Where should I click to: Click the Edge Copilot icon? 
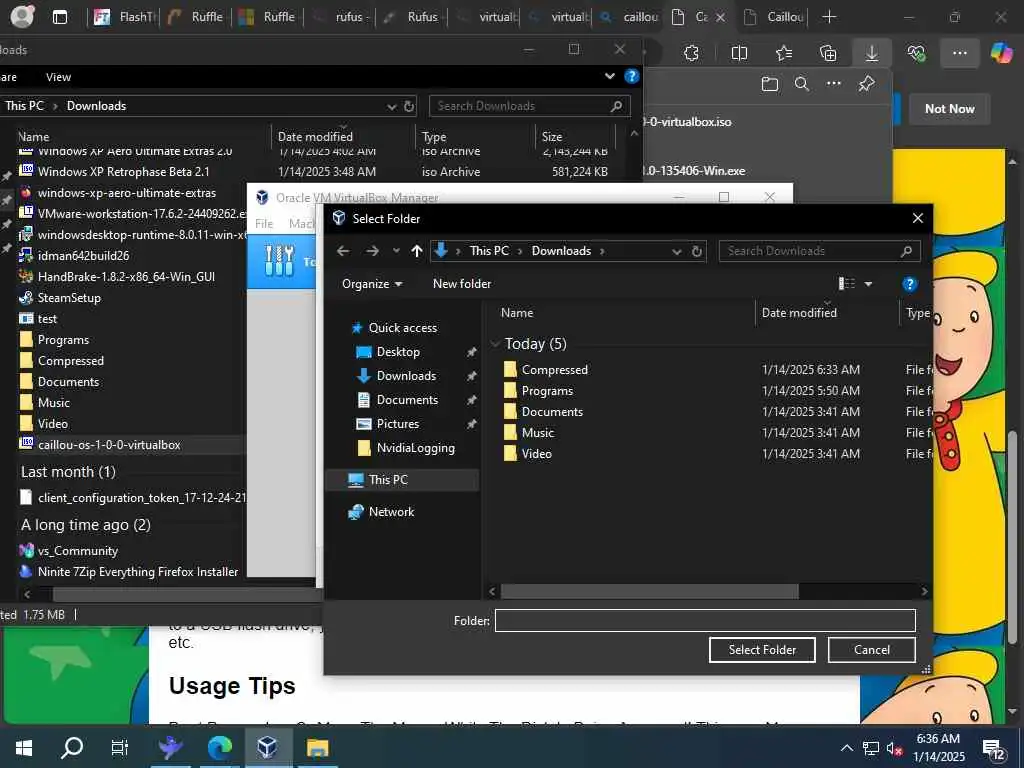tap(1000, 53)
